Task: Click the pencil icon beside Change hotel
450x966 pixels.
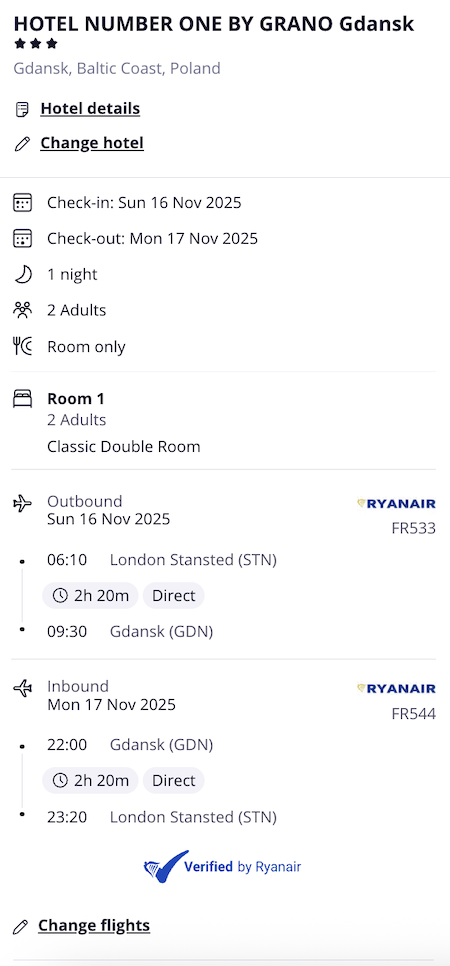Action: click(x=22, y=144)
